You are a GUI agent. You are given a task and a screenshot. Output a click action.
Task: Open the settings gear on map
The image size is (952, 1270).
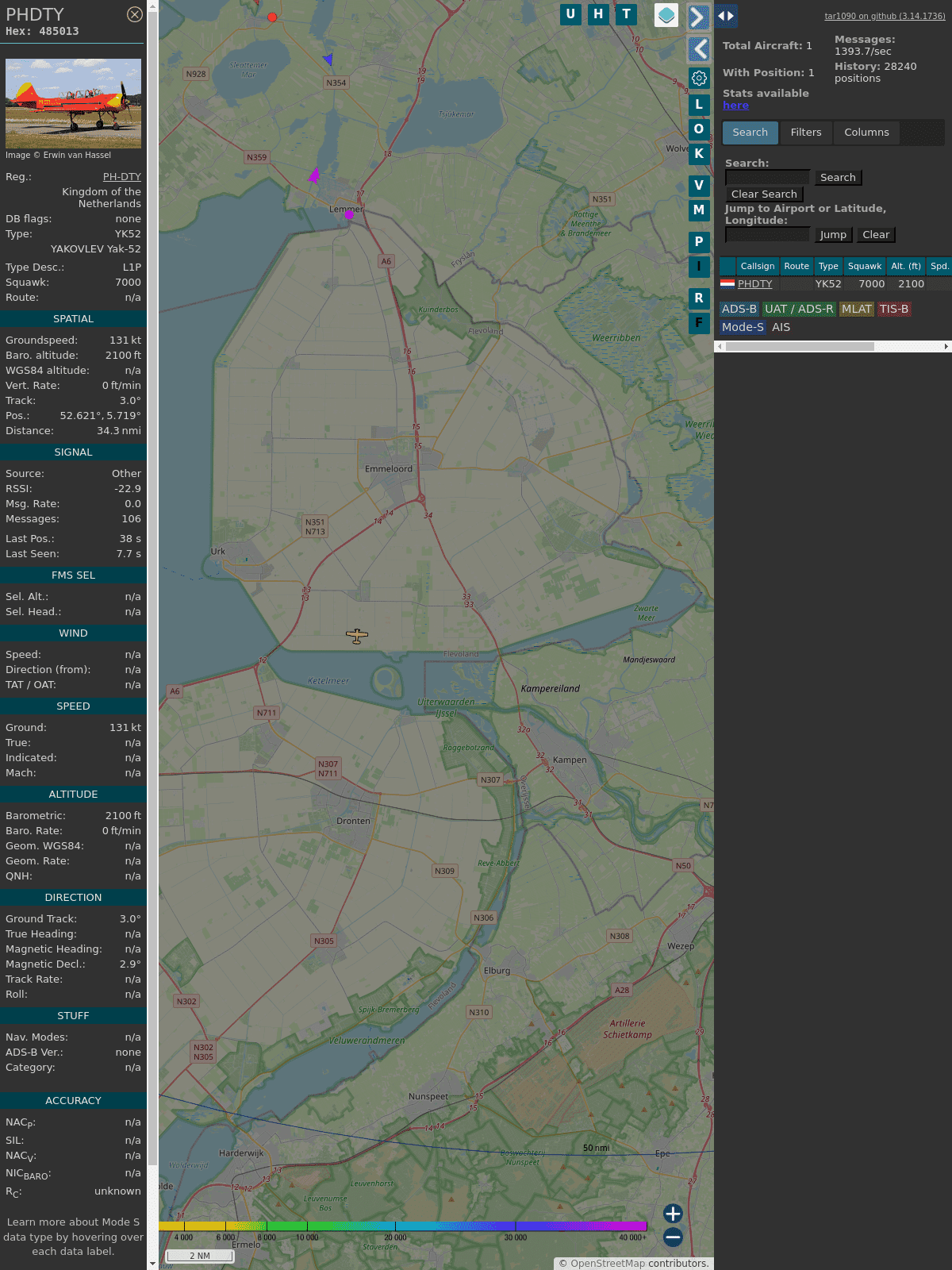[x=699, y=78]
